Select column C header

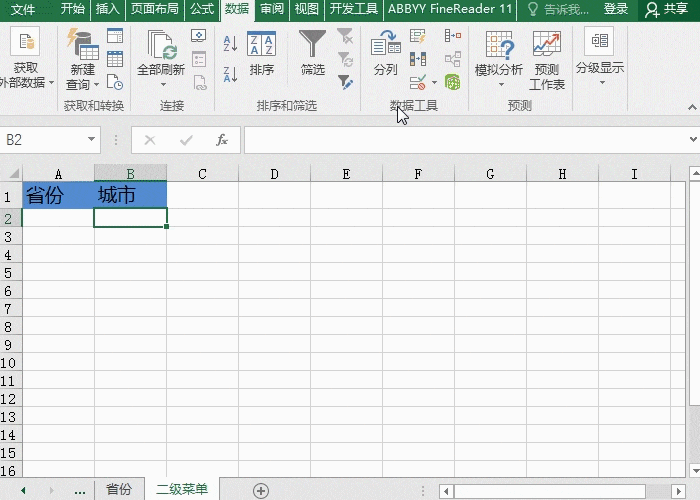tap(202, 174)
